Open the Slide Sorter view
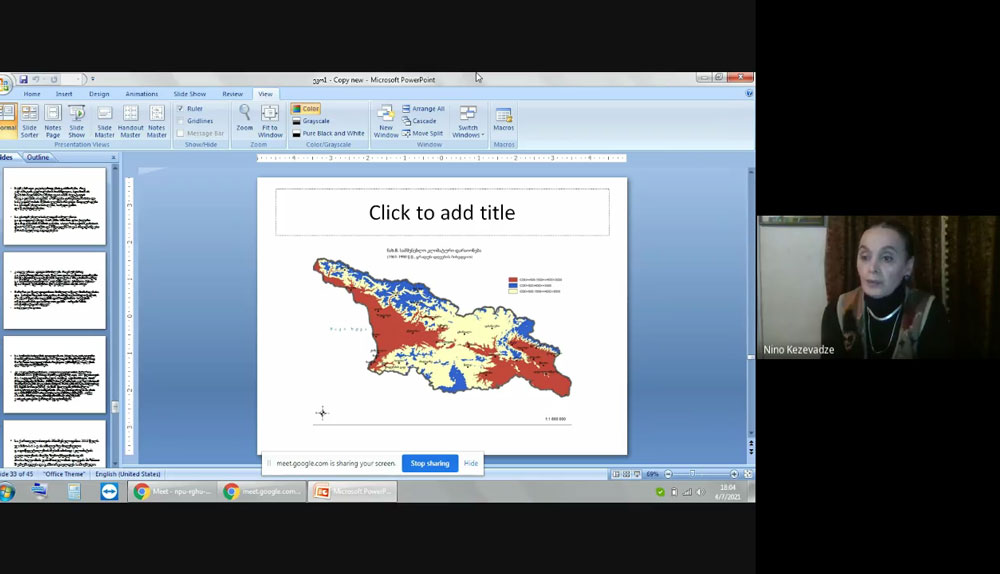The image size is (1000, 574). pos(29,120)
